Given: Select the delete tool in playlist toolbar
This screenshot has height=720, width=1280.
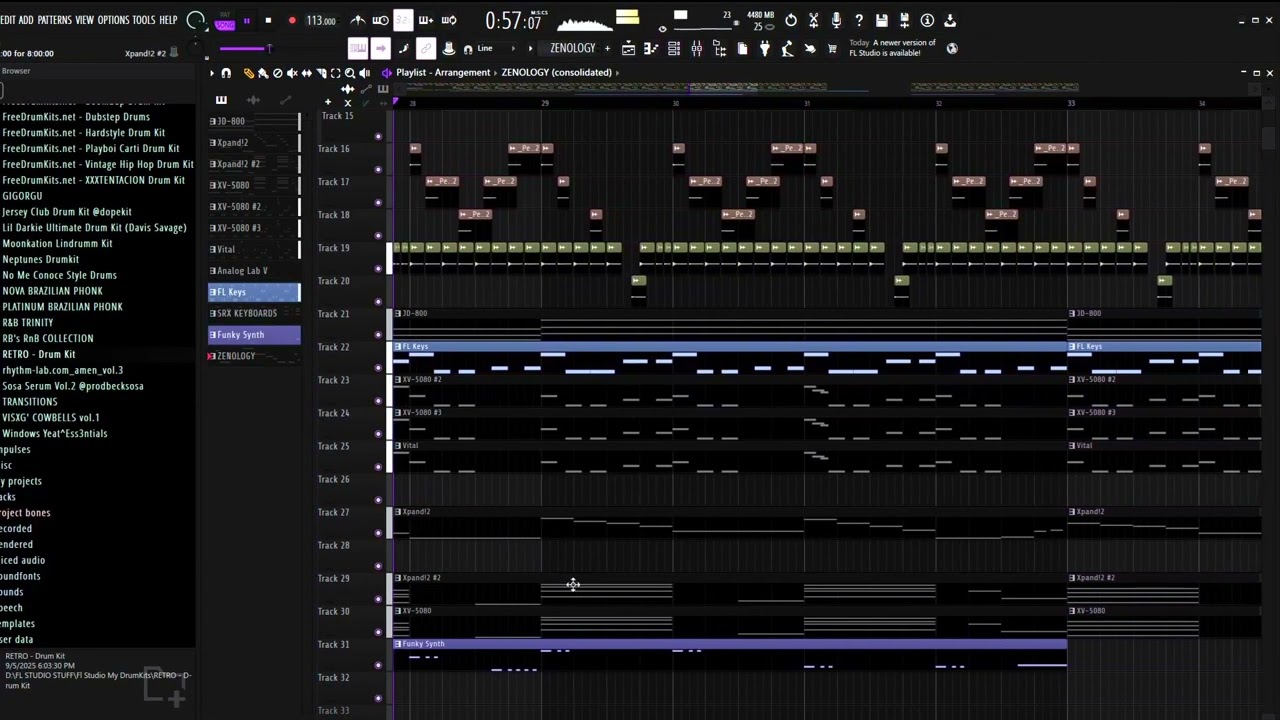Looking at the screenshot, I should (278, 73).
